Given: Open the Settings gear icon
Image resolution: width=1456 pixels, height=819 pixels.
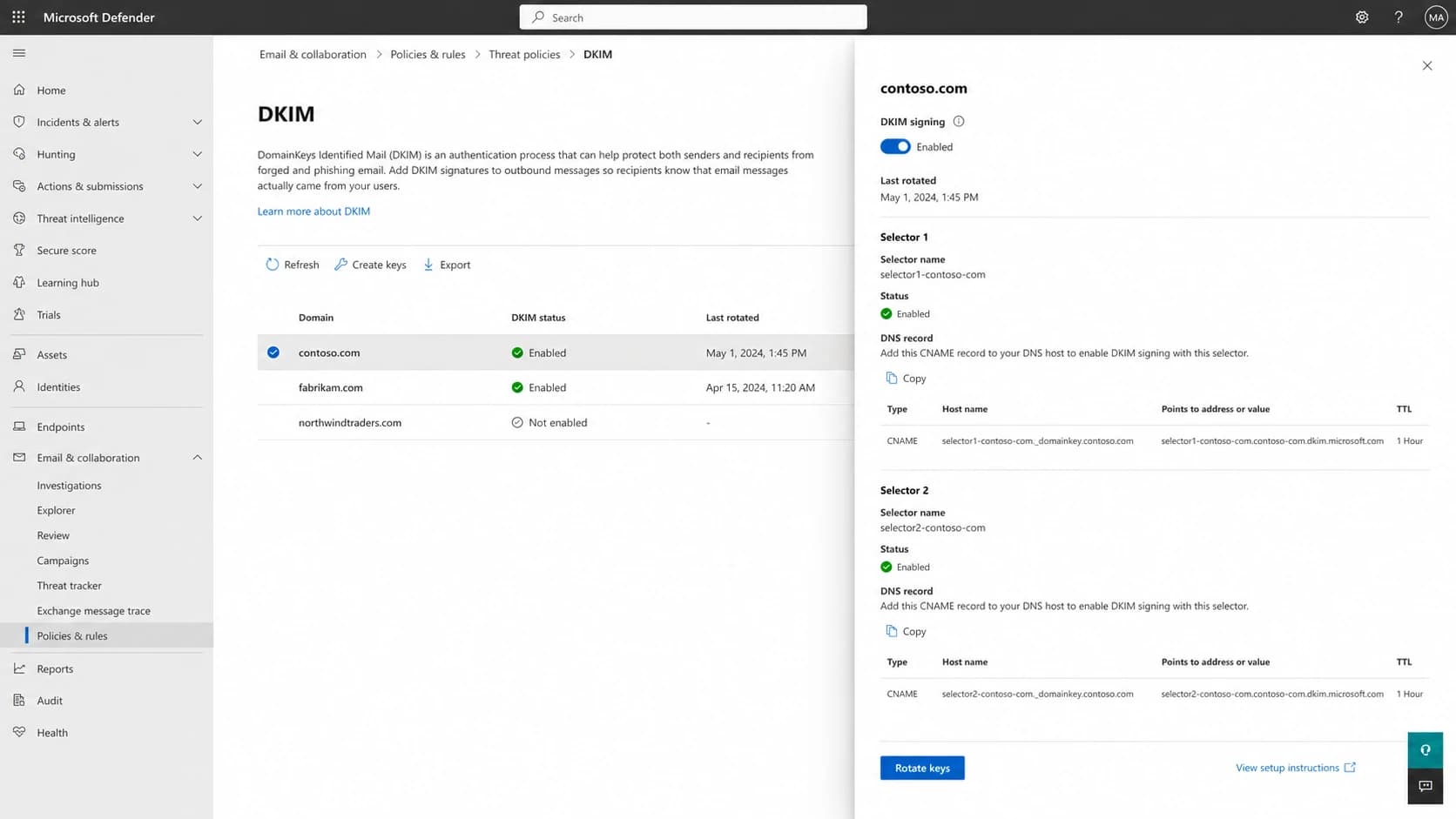Looking at the screenshot, I should pyautogui.click(x=1362, y=17).
